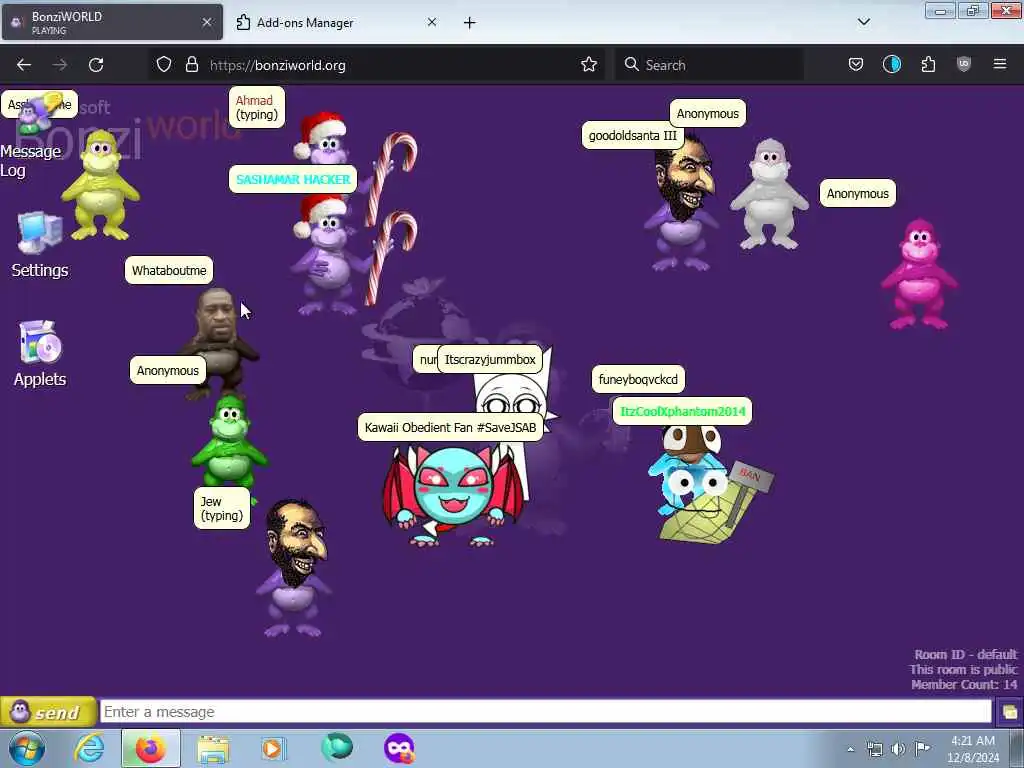The height and width of the screenshot is (768, 1024).
Task: Click the Firefox taskbar icon
Action: [x=150, y=748]
